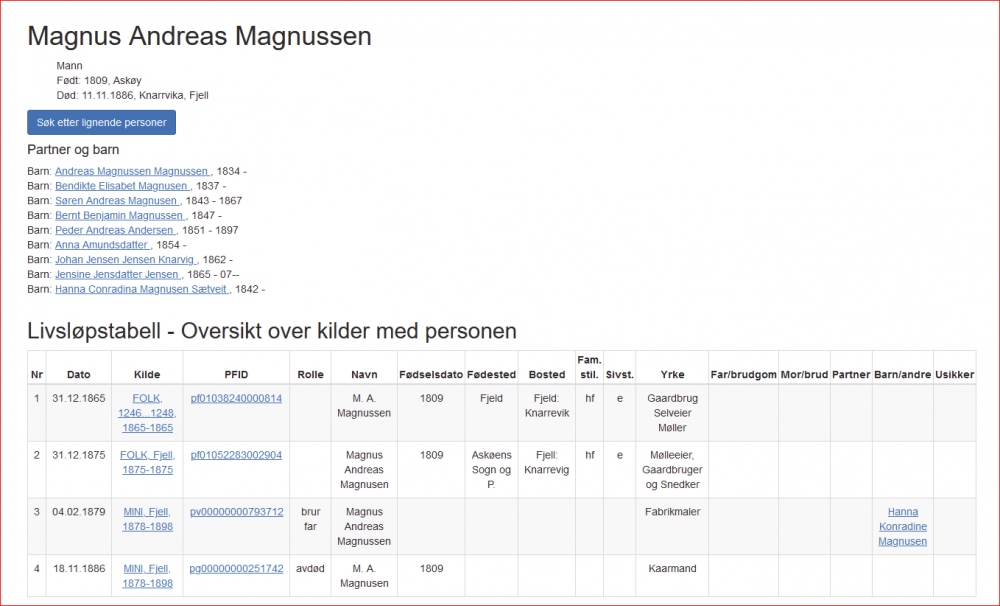Open PFID pv00000000793712
This screenshot has height=606, width=1000.
[237, 512]
